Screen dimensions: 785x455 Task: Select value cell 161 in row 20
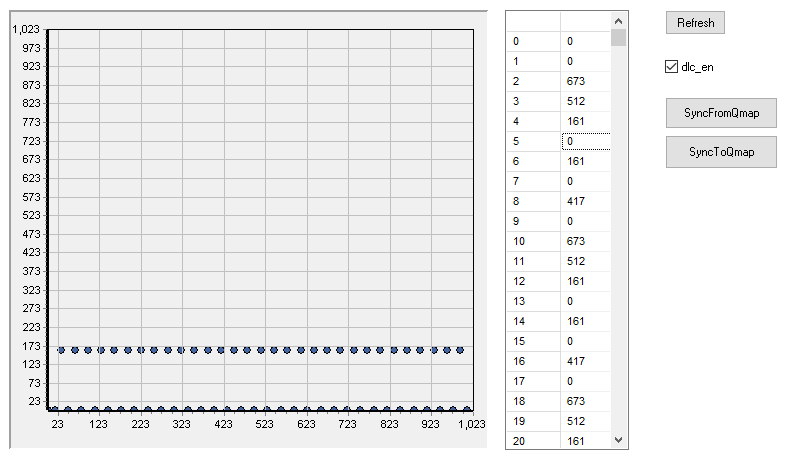586,440
